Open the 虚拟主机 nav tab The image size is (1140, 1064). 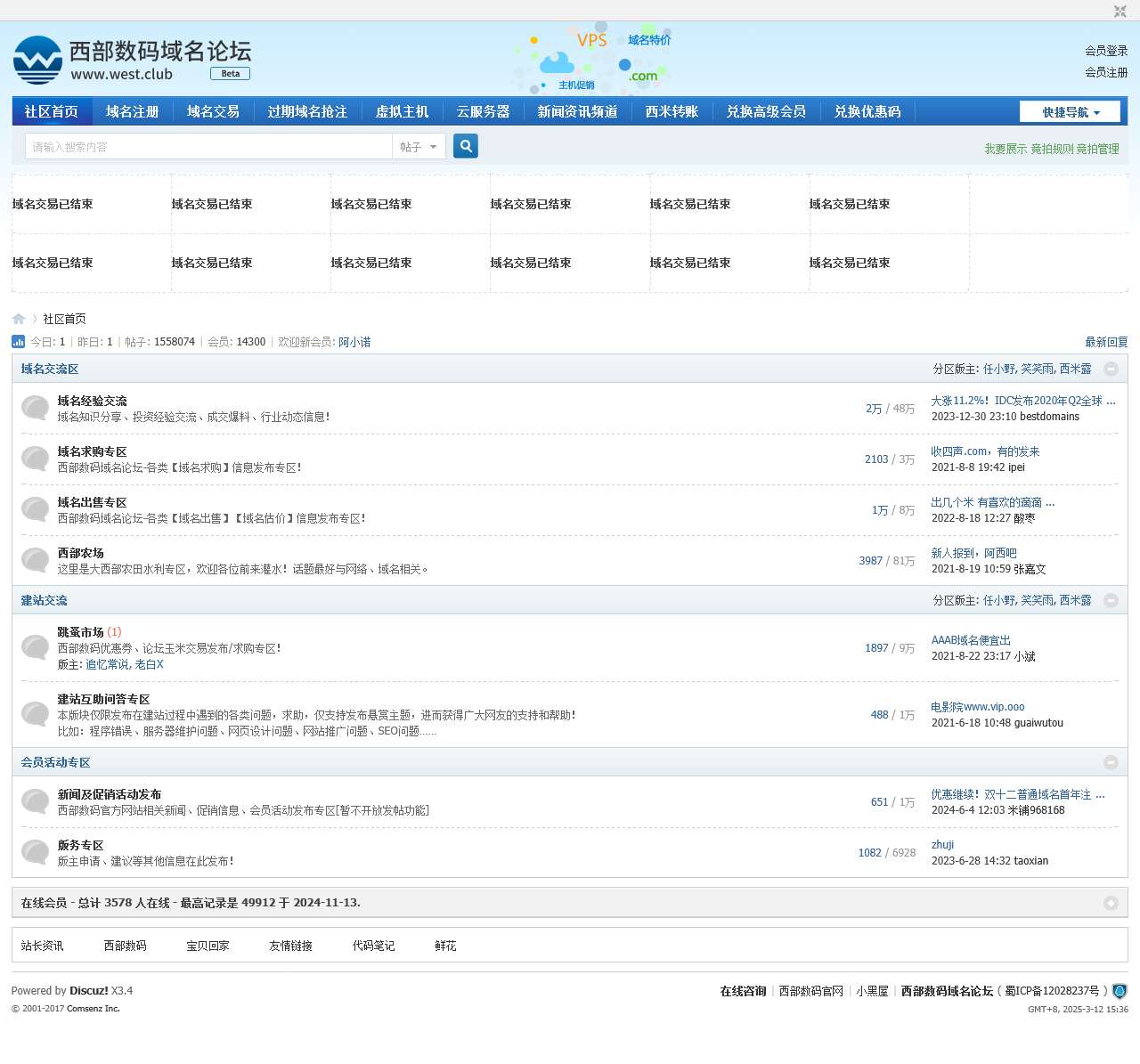[x=403, y=111]
